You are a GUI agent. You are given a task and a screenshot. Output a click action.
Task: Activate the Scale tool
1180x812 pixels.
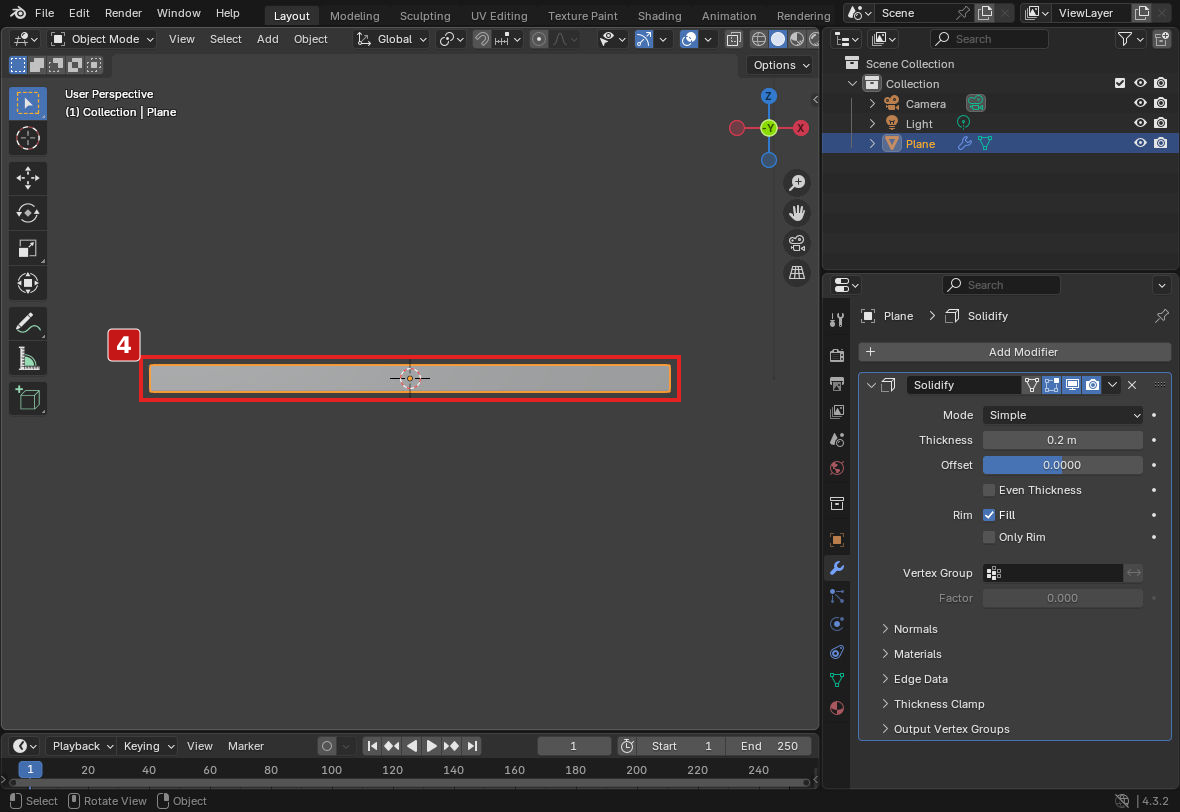(x=28, y=248)
